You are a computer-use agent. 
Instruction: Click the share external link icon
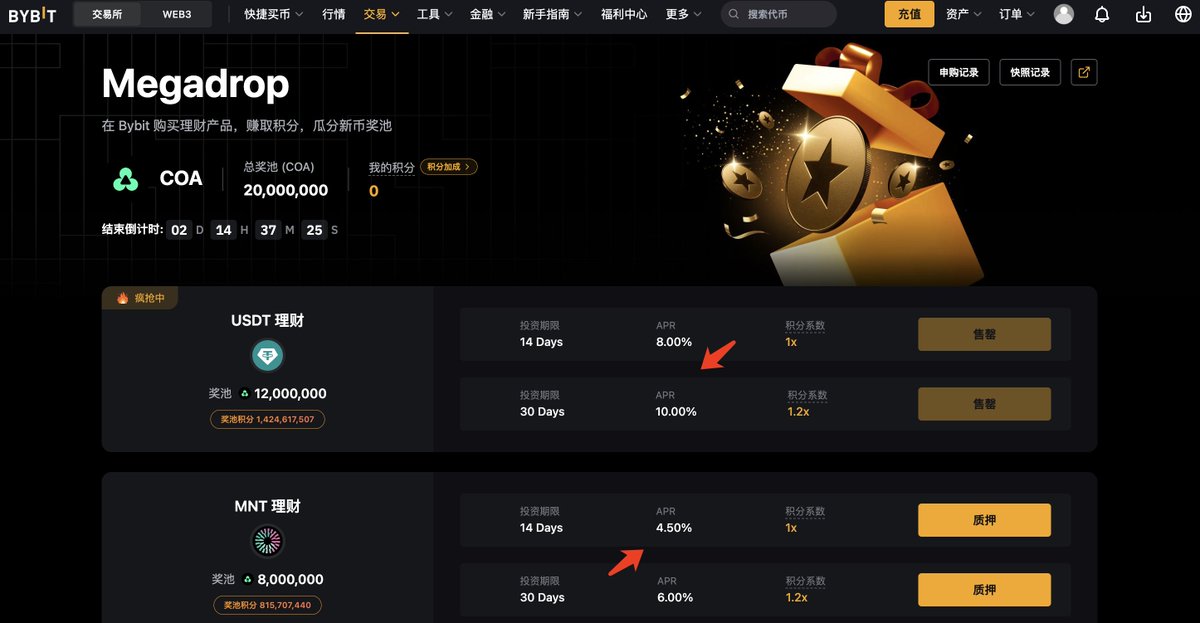pos(1084,72)
